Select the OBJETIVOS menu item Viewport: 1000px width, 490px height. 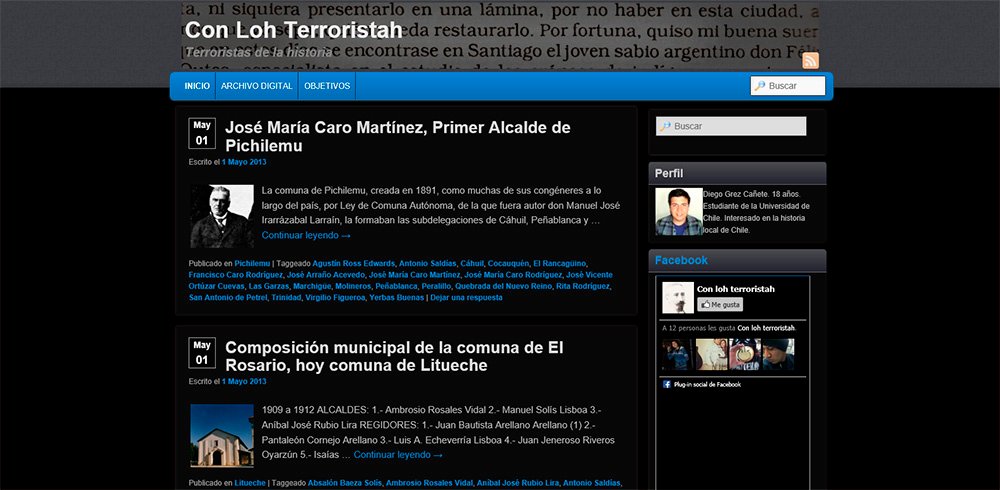point(327,86)
